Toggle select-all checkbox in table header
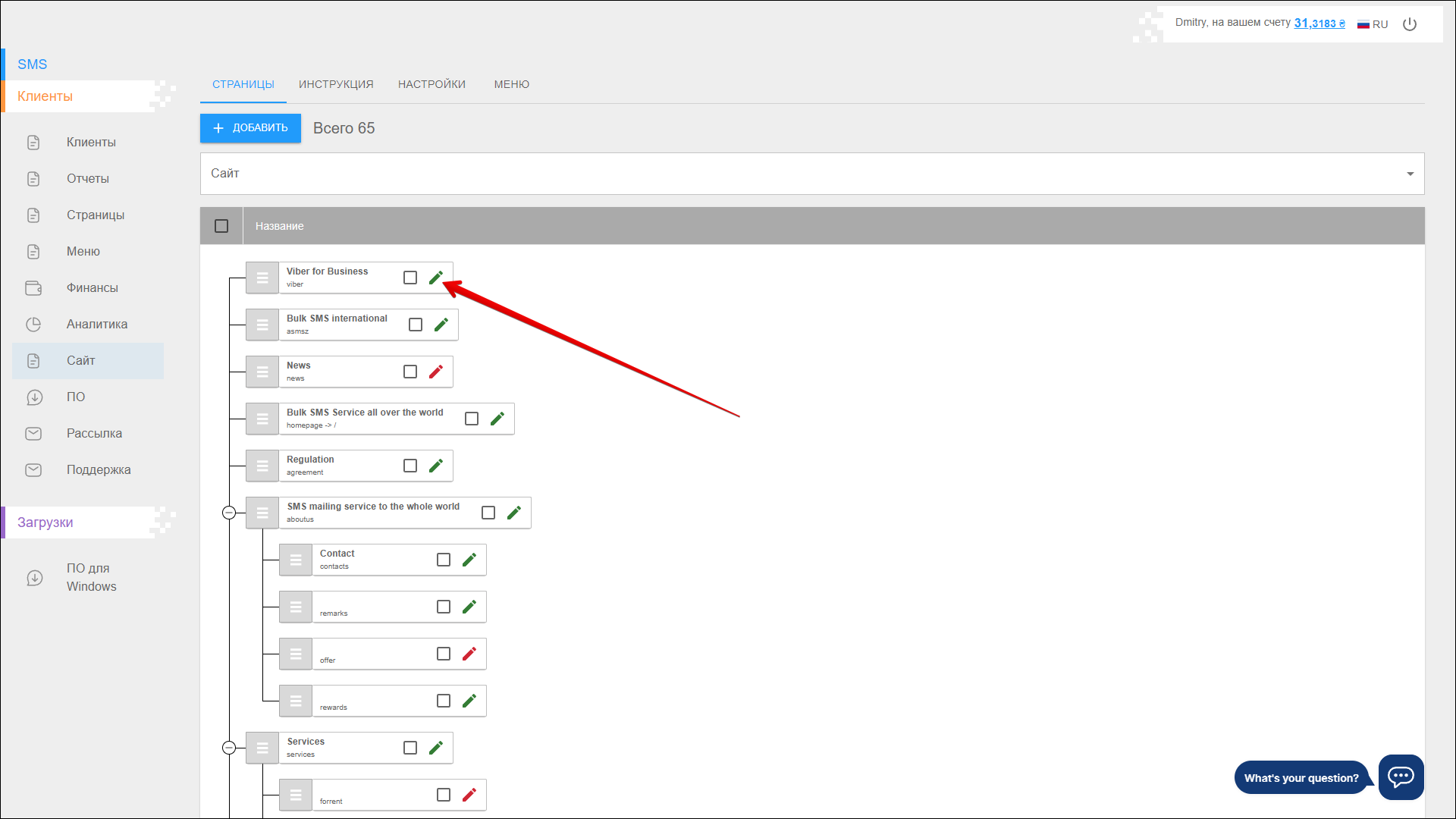Image resolution: width=1456 pixels, height=819 pixels. pyautogui.click(x=221, y=226)
